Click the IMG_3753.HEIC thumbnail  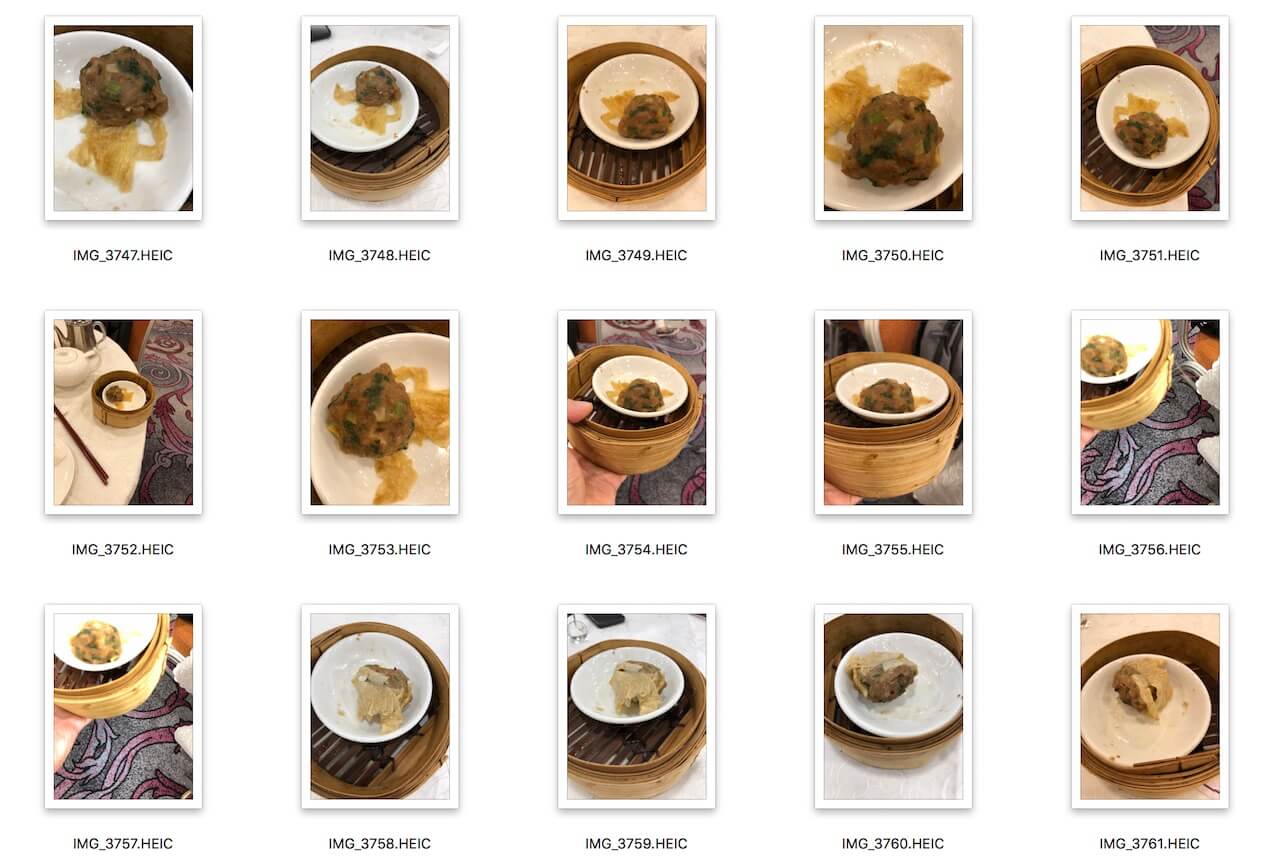pyautogui.click(x=380, y=412)
